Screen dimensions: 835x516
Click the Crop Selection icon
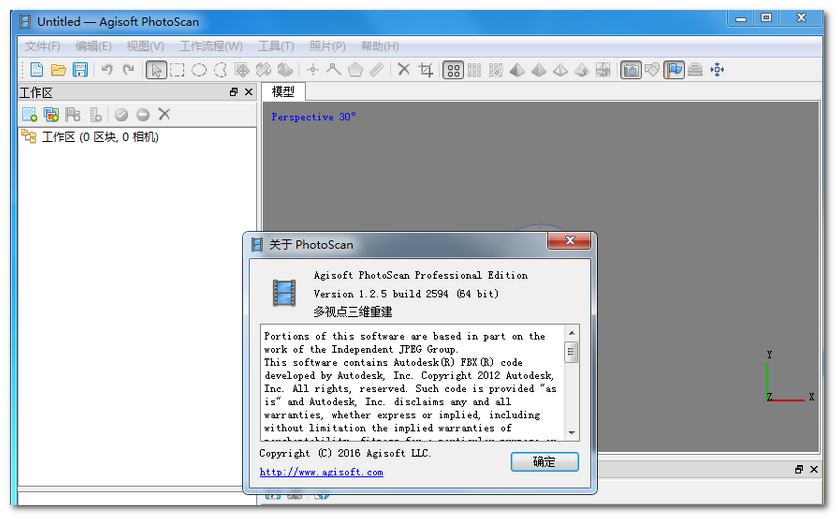tap(425, 70)
